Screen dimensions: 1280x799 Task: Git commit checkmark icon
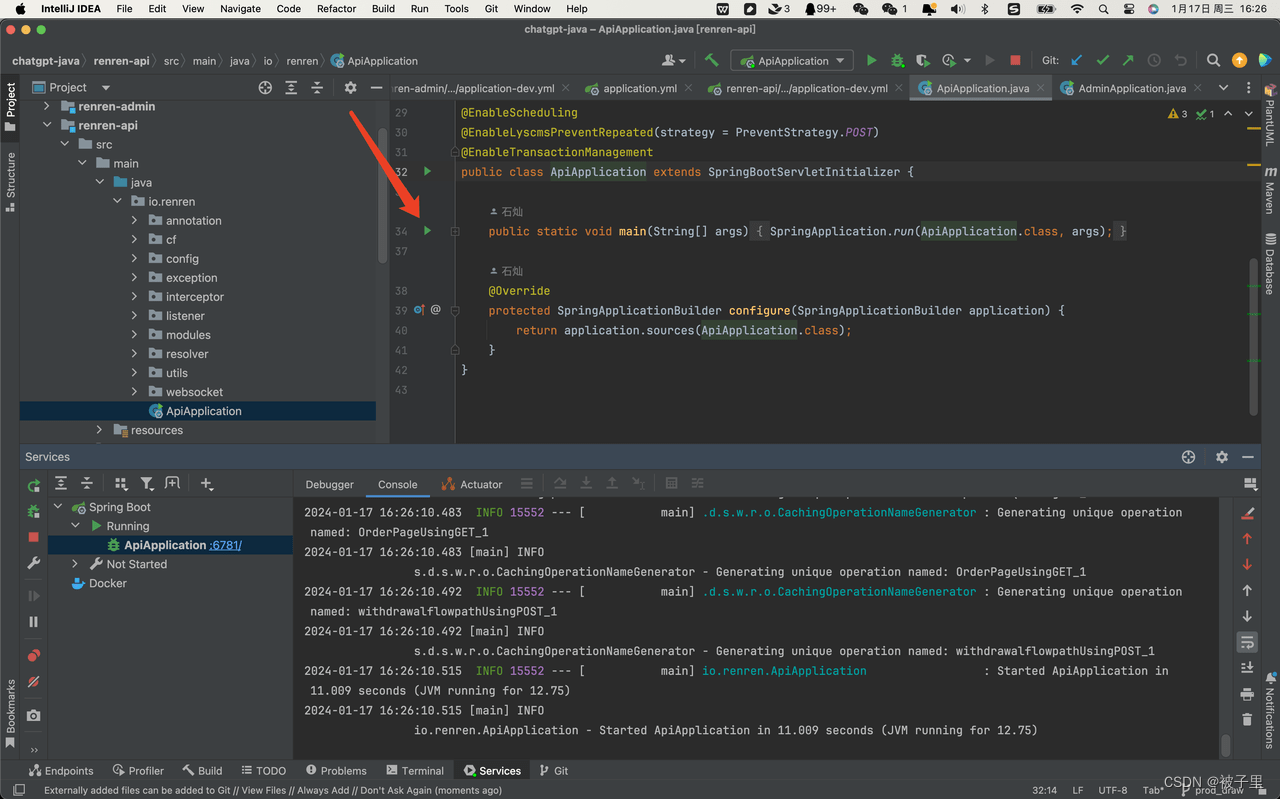click(1103, 61)
